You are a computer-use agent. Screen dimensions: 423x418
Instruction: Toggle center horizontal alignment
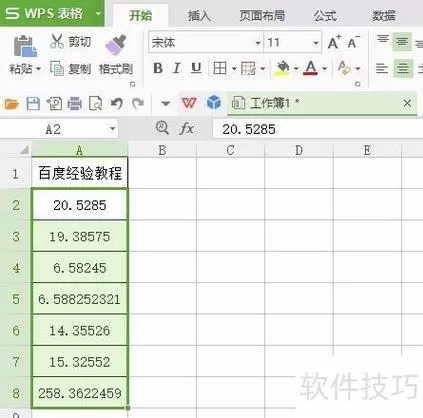pos(403,68)
